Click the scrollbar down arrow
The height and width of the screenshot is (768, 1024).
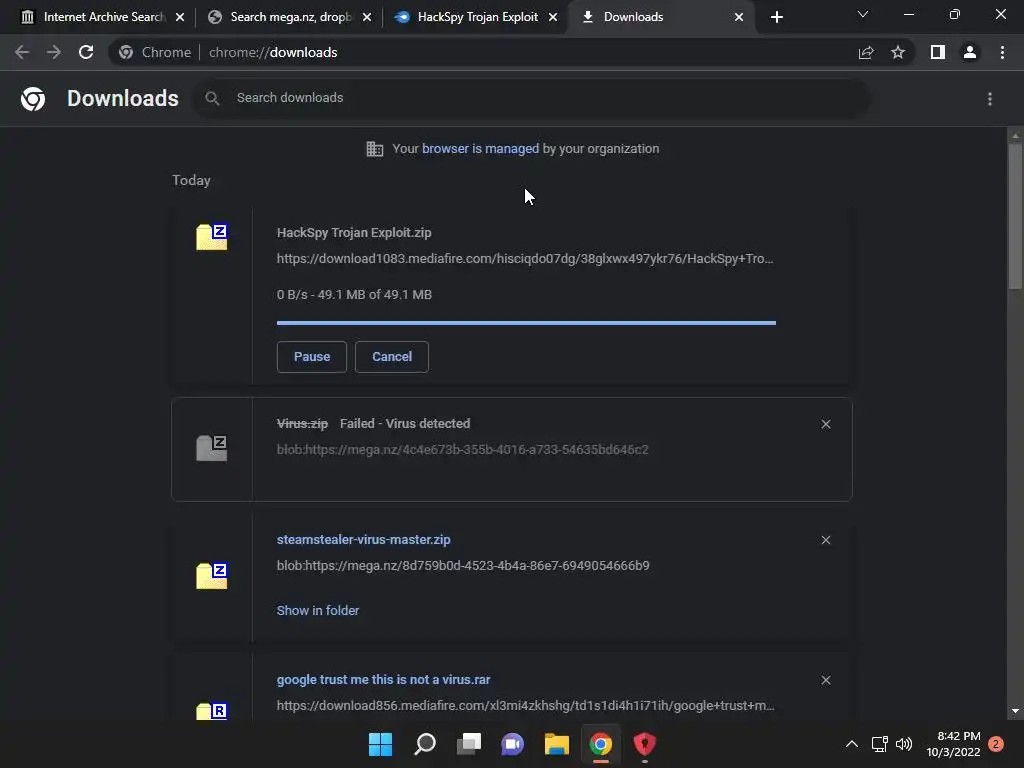pyautogui.click(x=1015, y=711)
